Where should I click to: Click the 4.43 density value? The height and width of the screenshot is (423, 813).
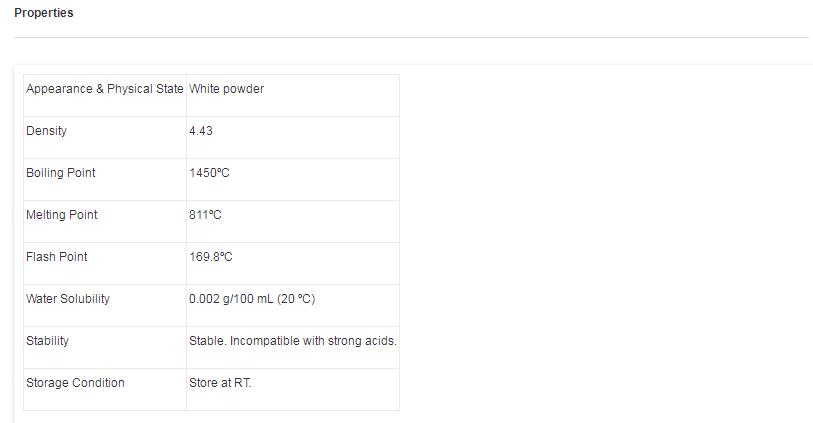[201, 131]
